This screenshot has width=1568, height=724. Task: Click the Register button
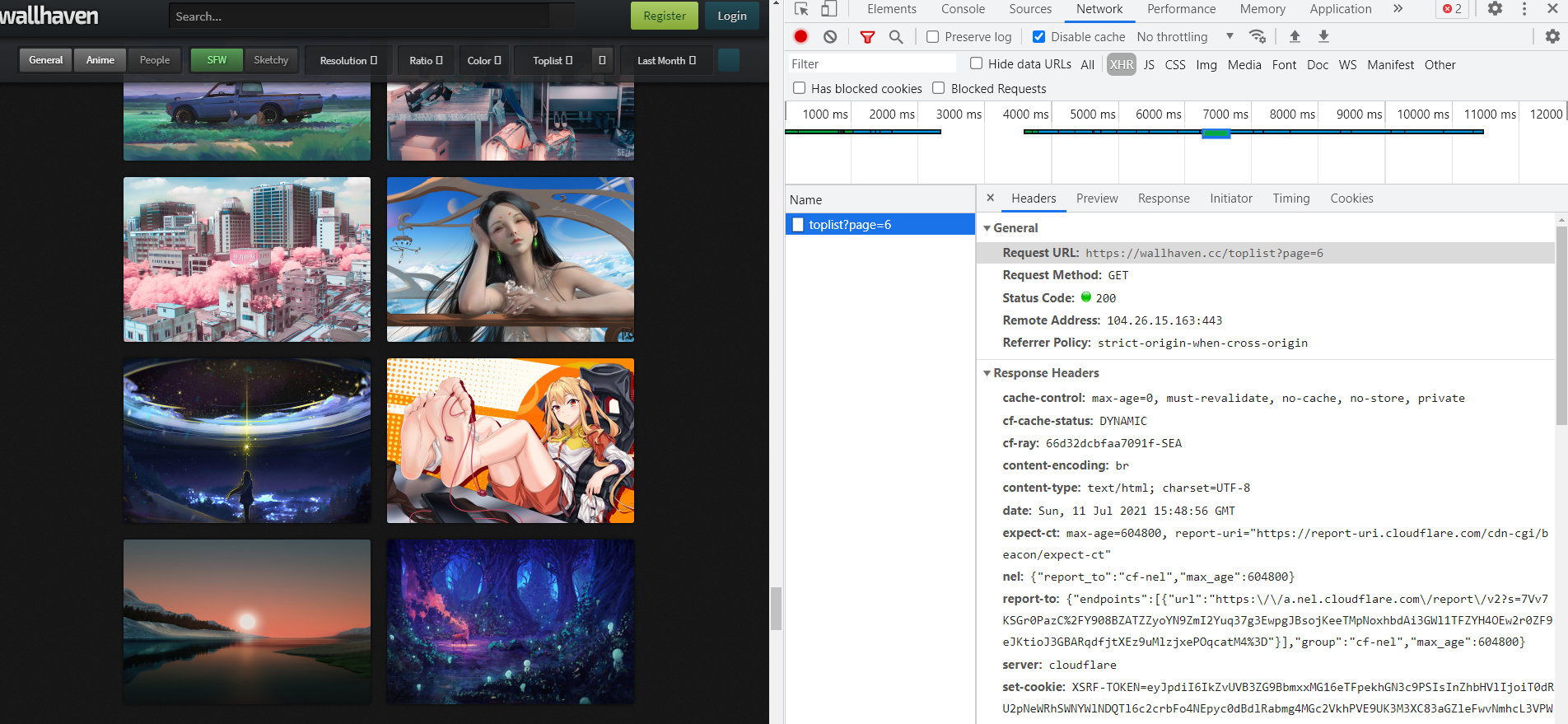(664, 16)
